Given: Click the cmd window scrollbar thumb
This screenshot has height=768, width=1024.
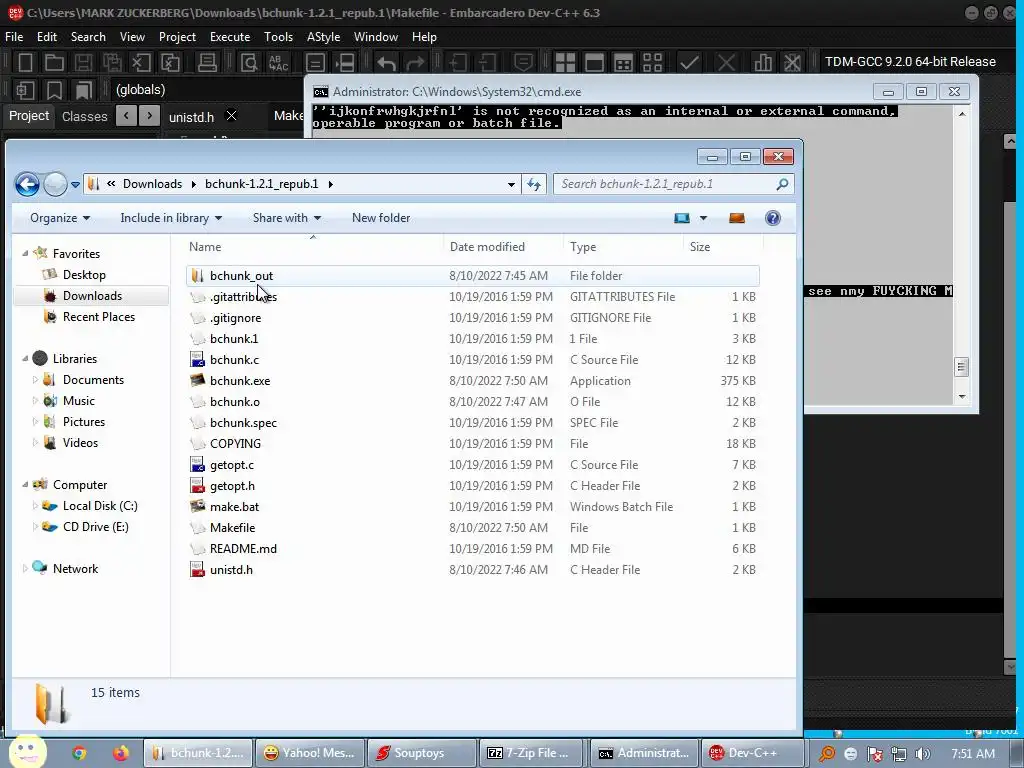Looking at the screenshot, I should click(961, 366).
